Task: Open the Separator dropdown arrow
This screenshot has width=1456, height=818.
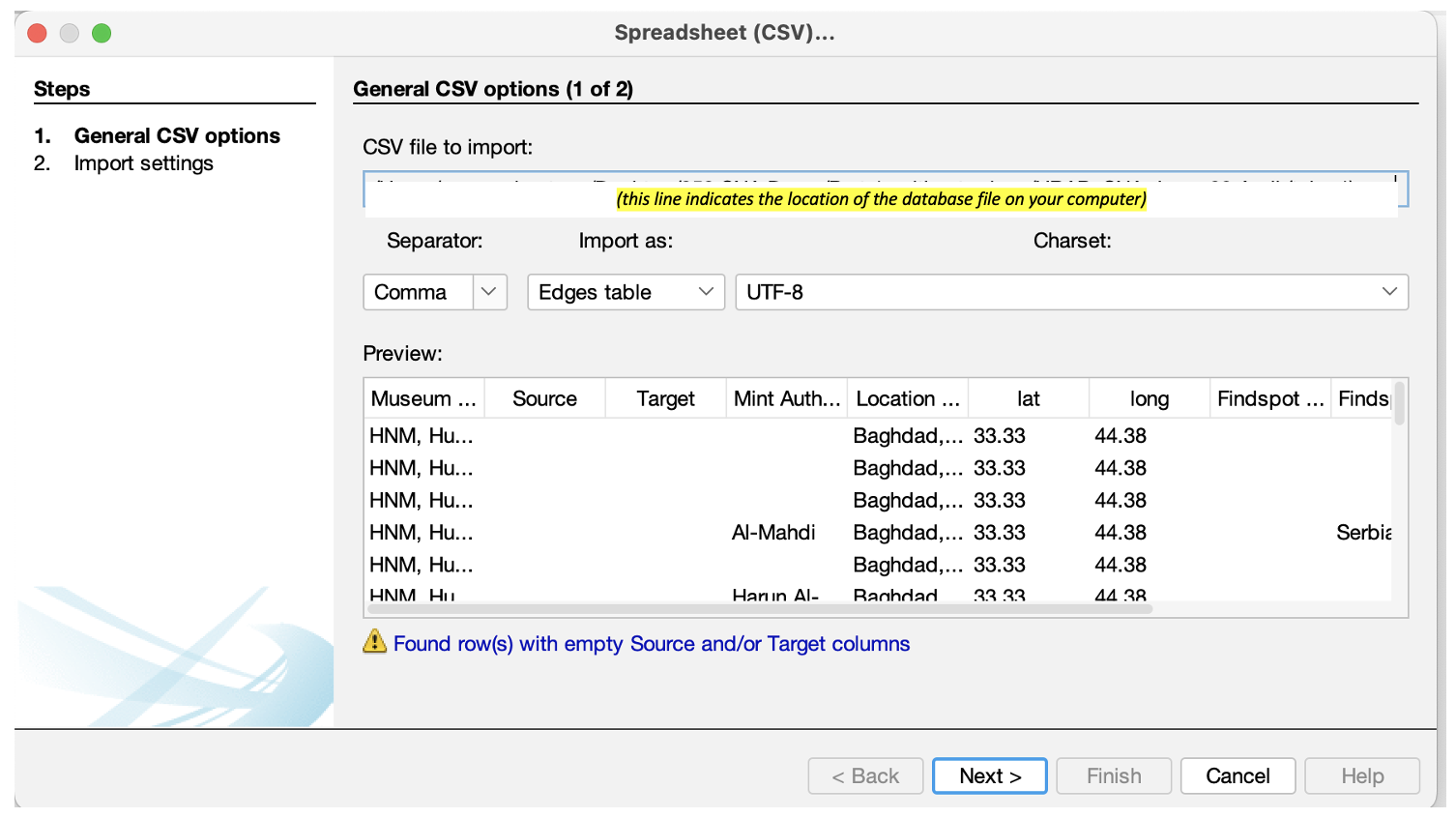Action: pyautogui.click(x=489, y=292)
